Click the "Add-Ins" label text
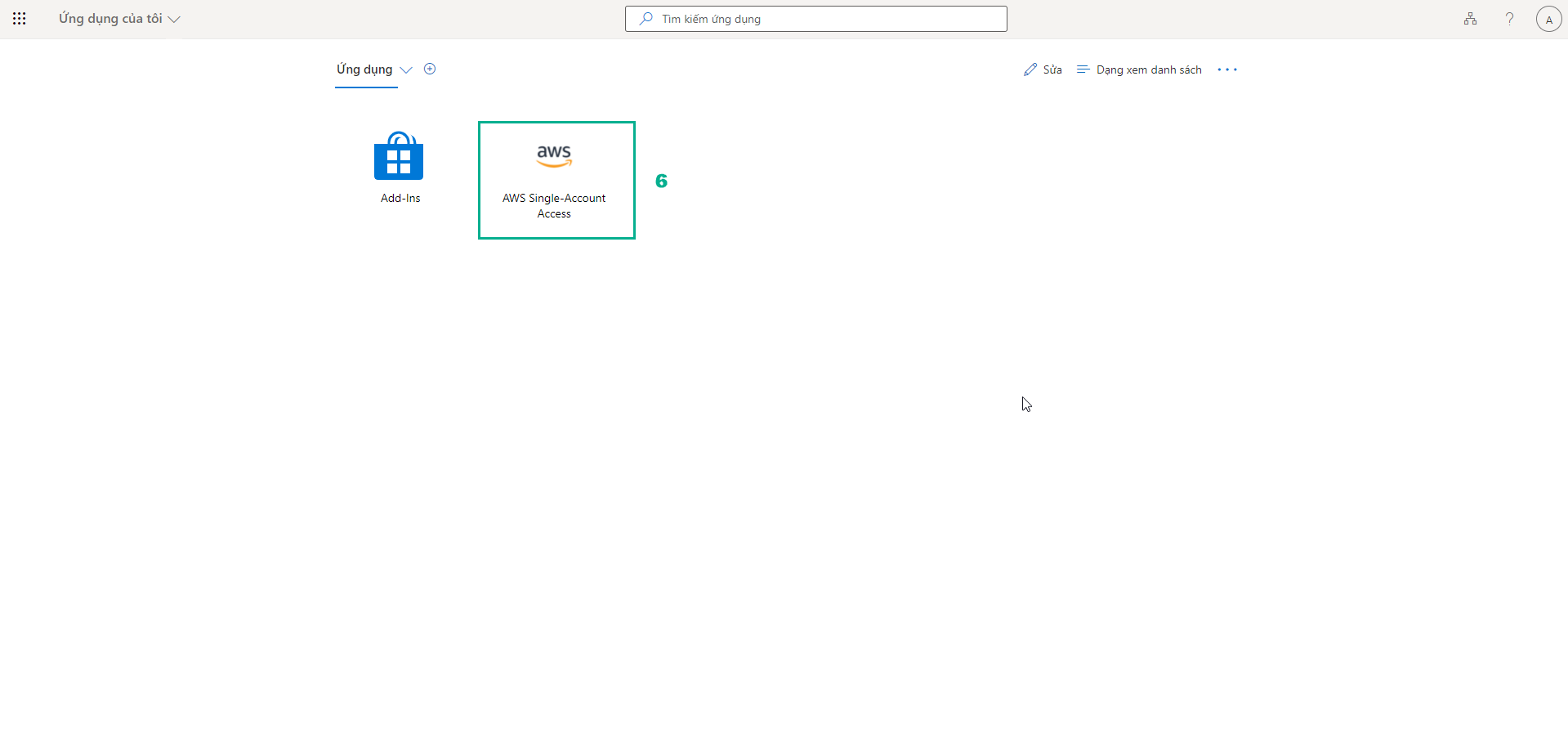The height and width of the screenshot is (753, 1568). click(x=400, y=199)
